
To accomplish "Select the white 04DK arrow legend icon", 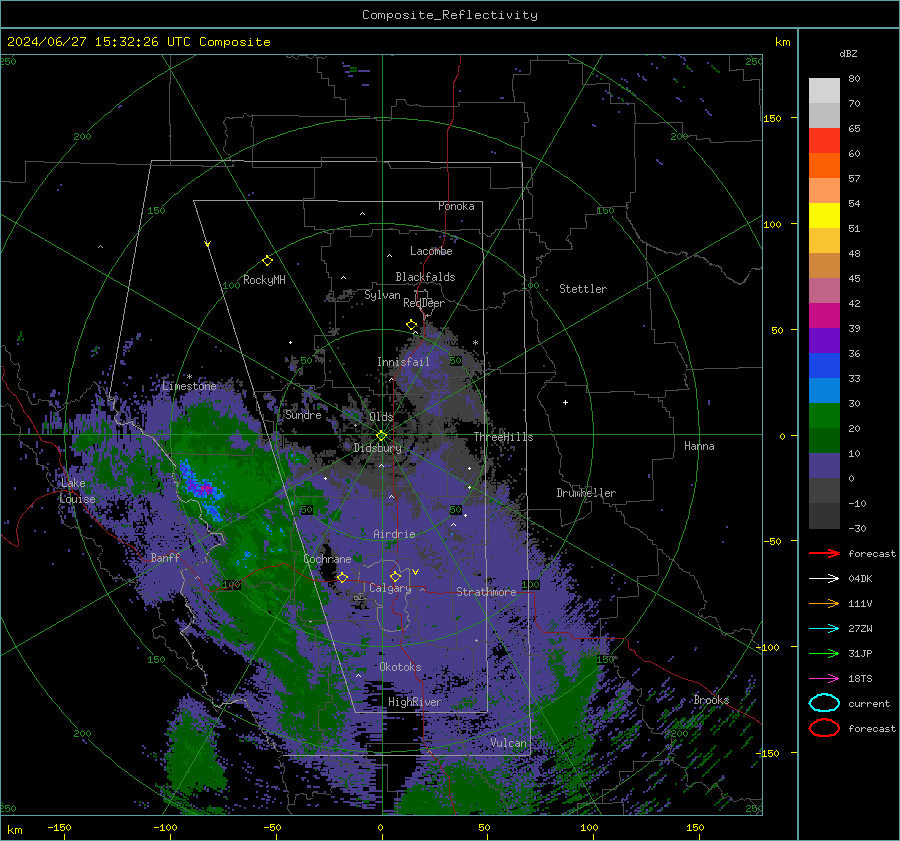I will 824,579.
